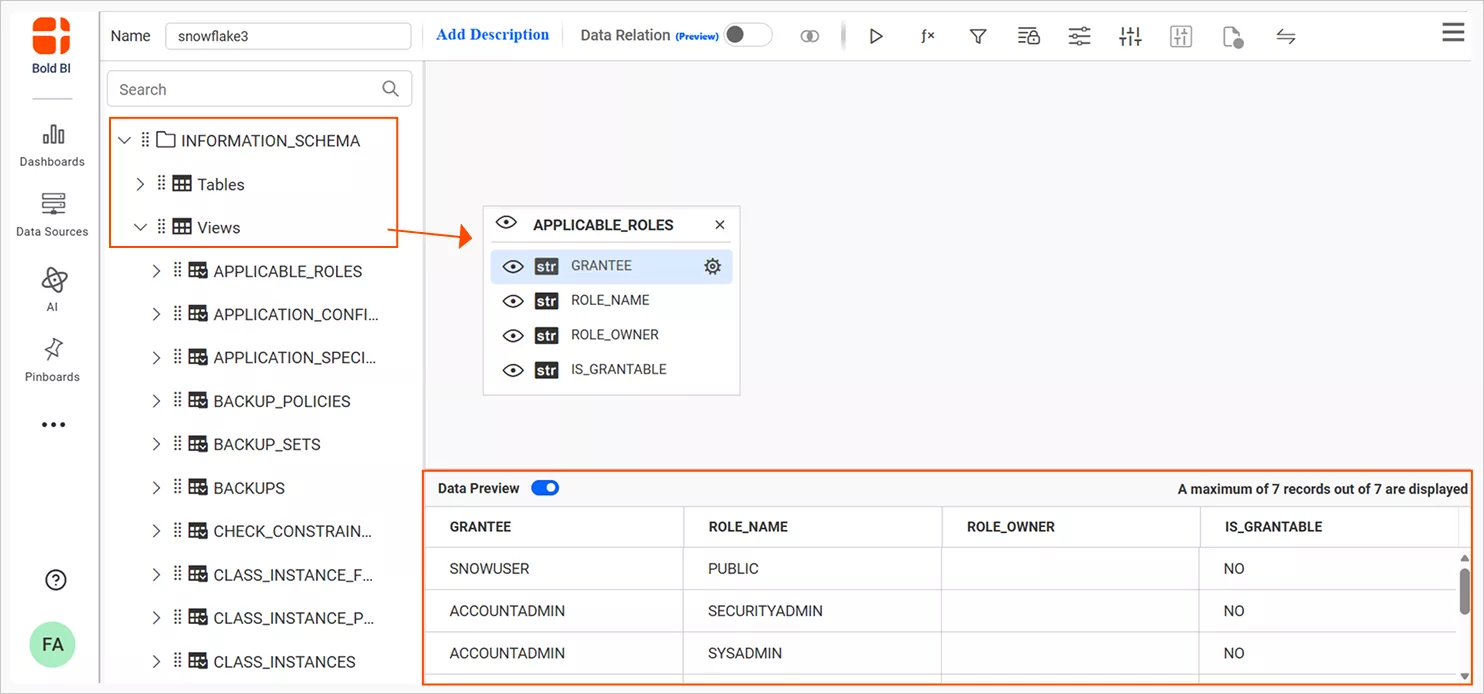Open settings gear for GRANTEE column
1484x694 pixels.
coord(712,266)
